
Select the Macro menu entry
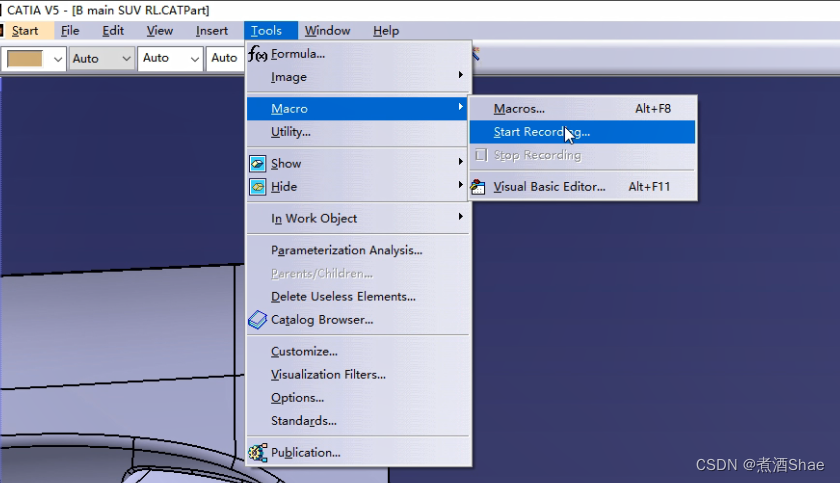click(358, 109)
